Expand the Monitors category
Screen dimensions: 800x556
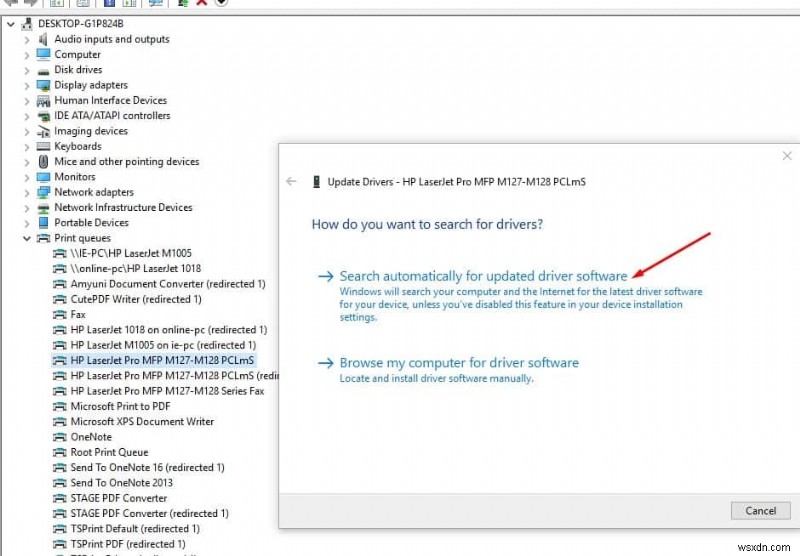tap(27, 178)
